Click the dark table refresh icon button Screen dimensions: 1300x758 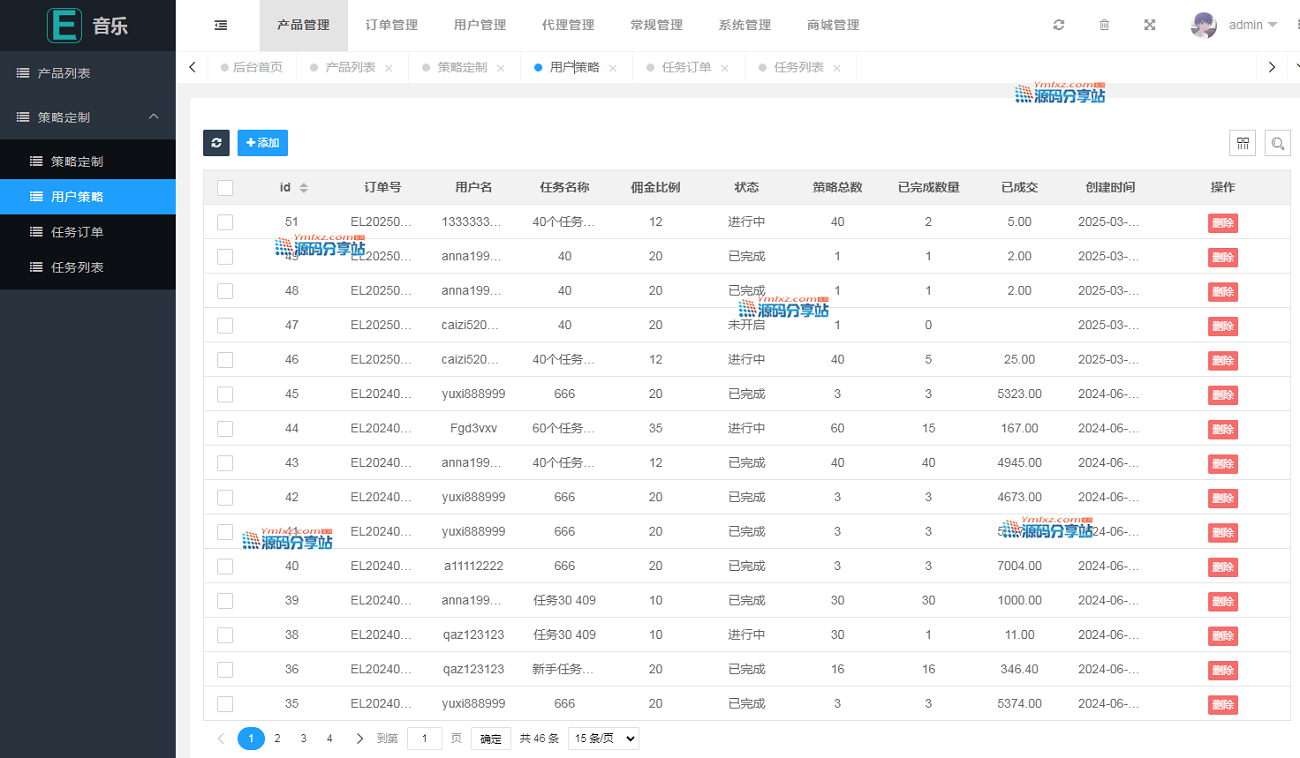coord(216,143)
